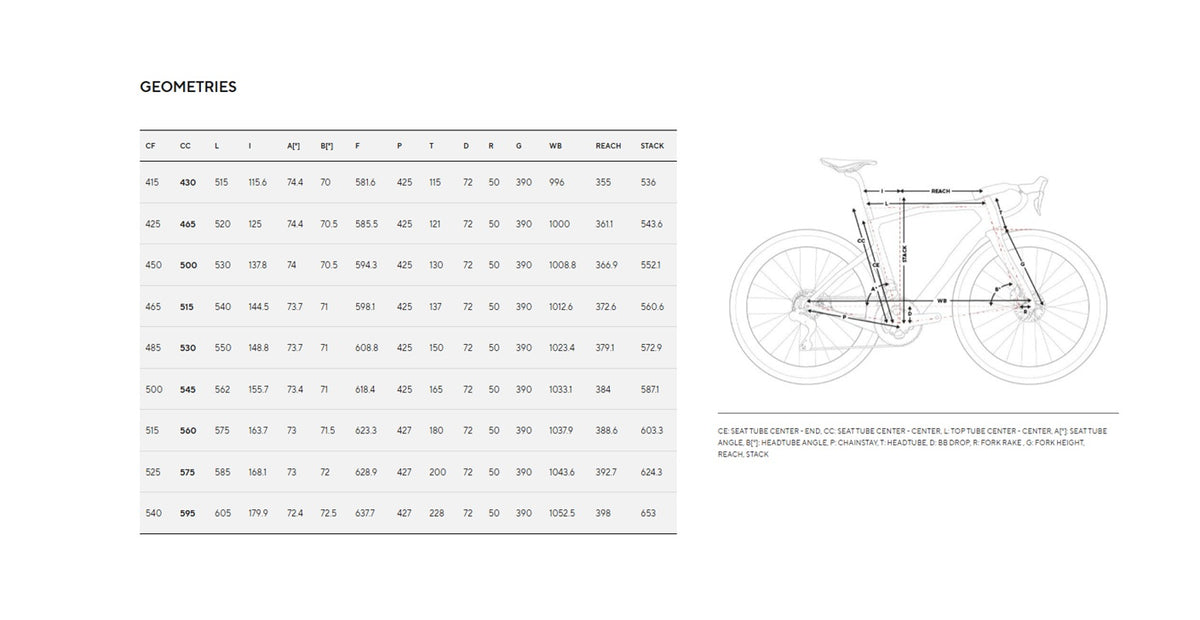Click the WB arrow label in diagram

point(942,300)
